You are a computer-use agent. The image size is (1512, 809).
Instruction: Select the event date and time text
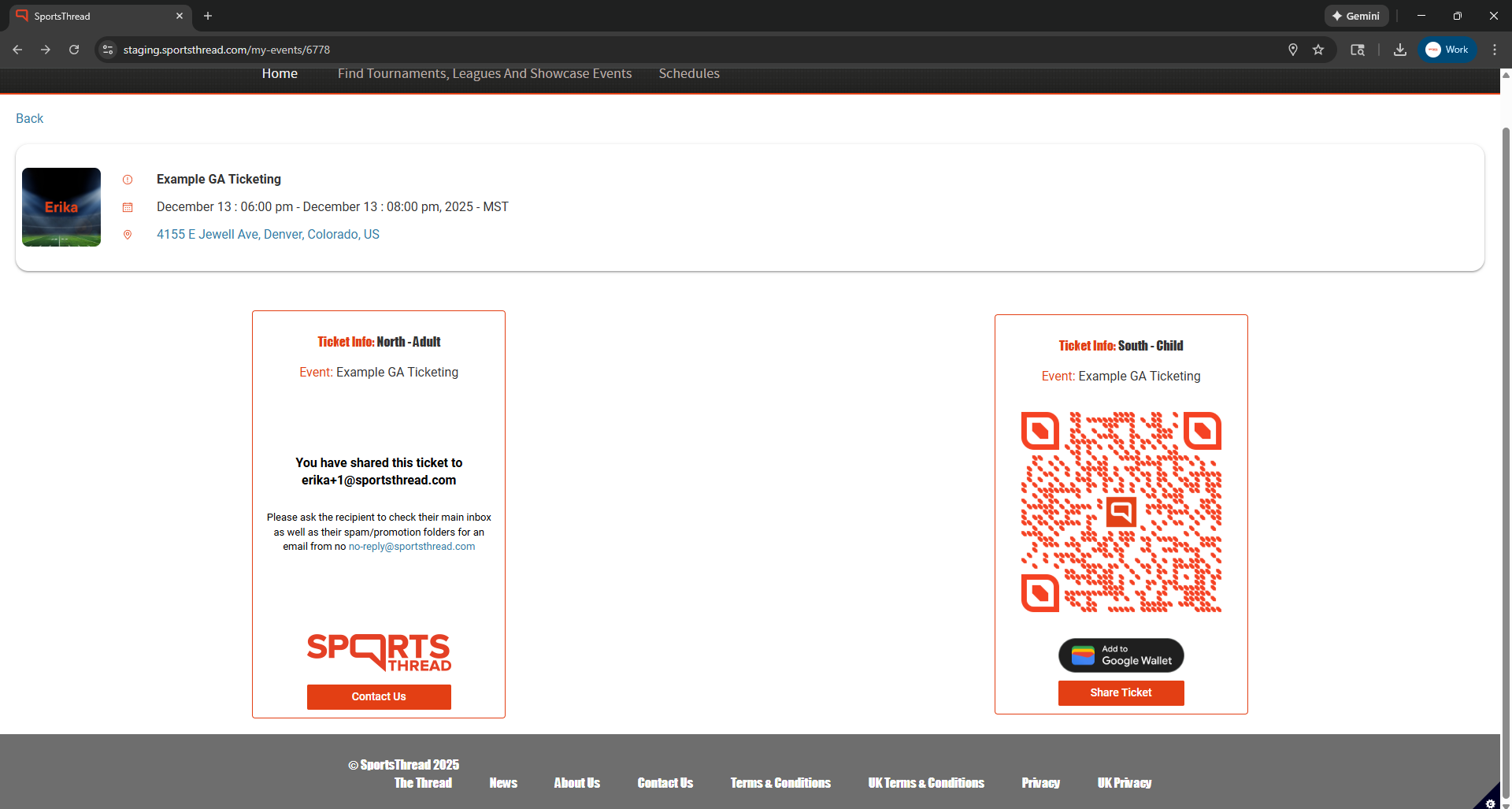[332, 206]
